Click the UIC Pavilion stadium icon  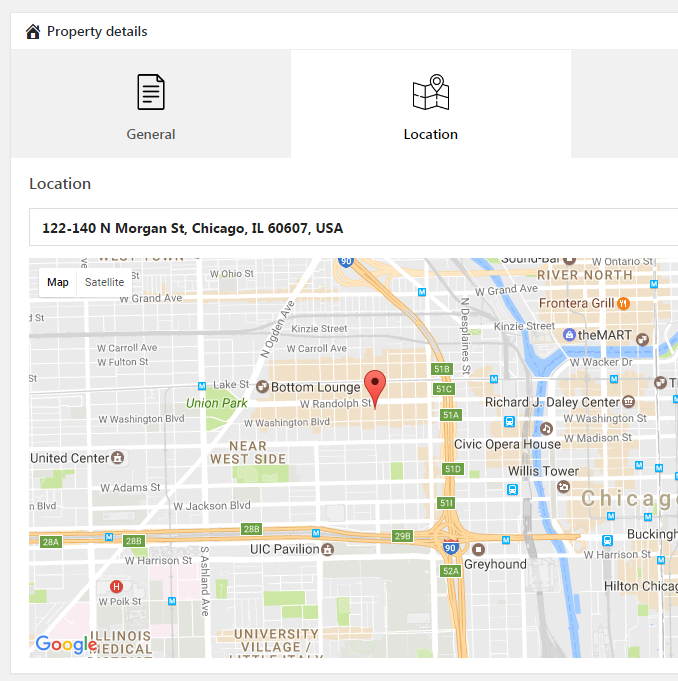pyautogui.click(x=327, y=549)
